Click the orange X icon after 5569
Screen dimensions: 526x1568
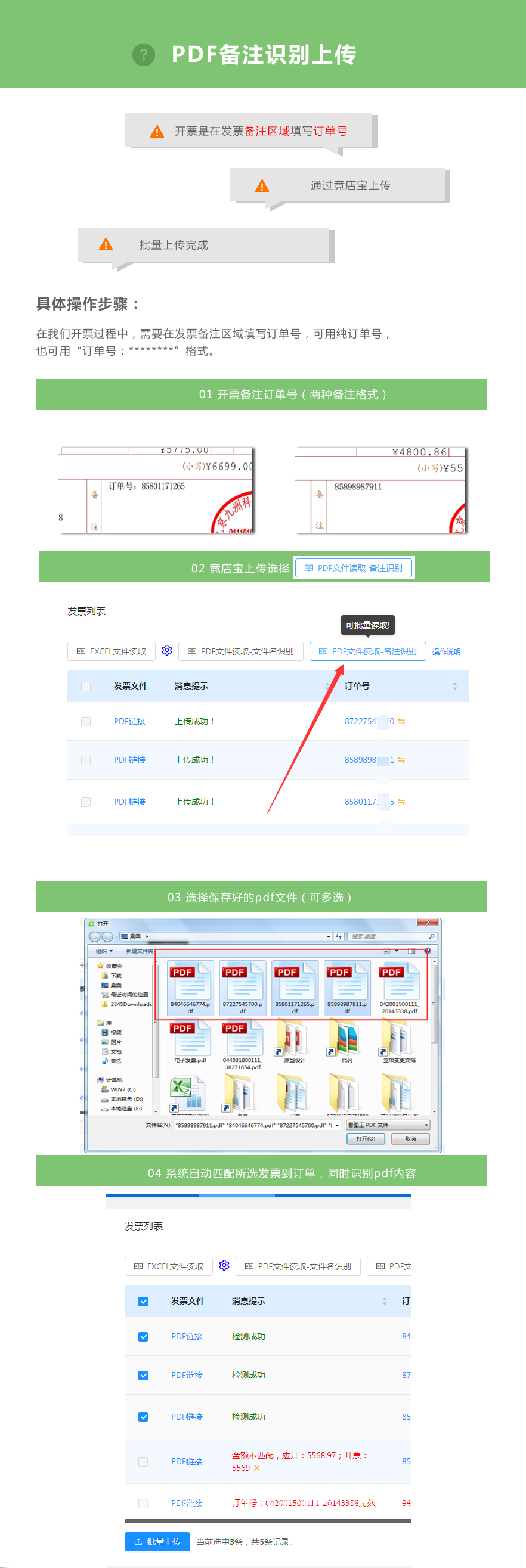coord(257,1467)
